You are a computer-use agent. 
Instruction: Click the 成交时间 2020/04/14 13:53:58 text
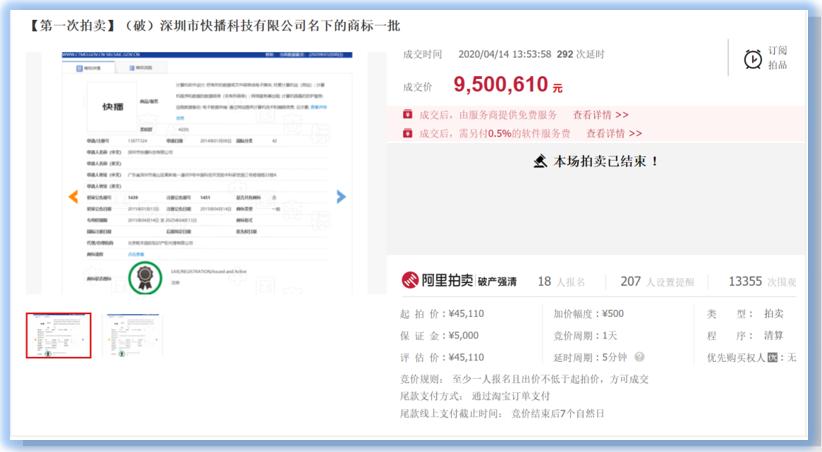[477, 54]
